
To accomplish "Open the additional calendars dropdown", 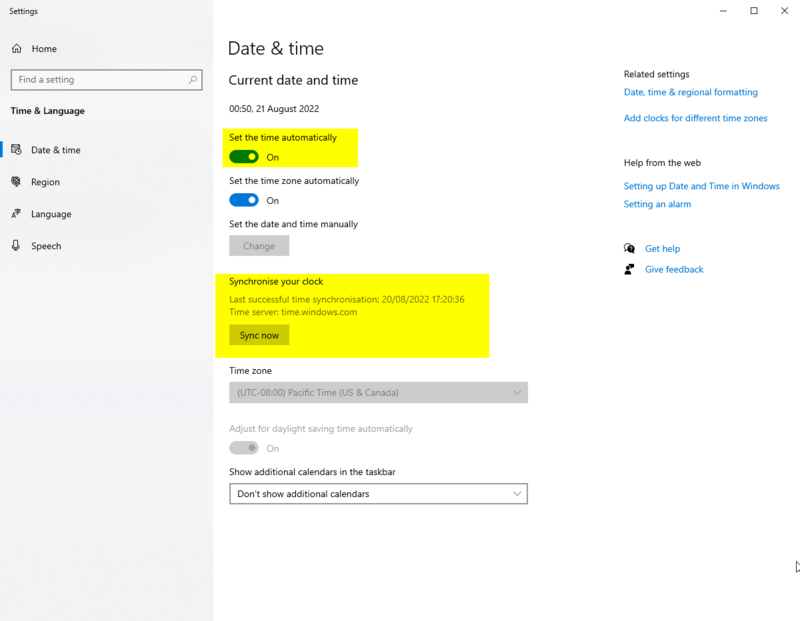I will coord(378,493).
